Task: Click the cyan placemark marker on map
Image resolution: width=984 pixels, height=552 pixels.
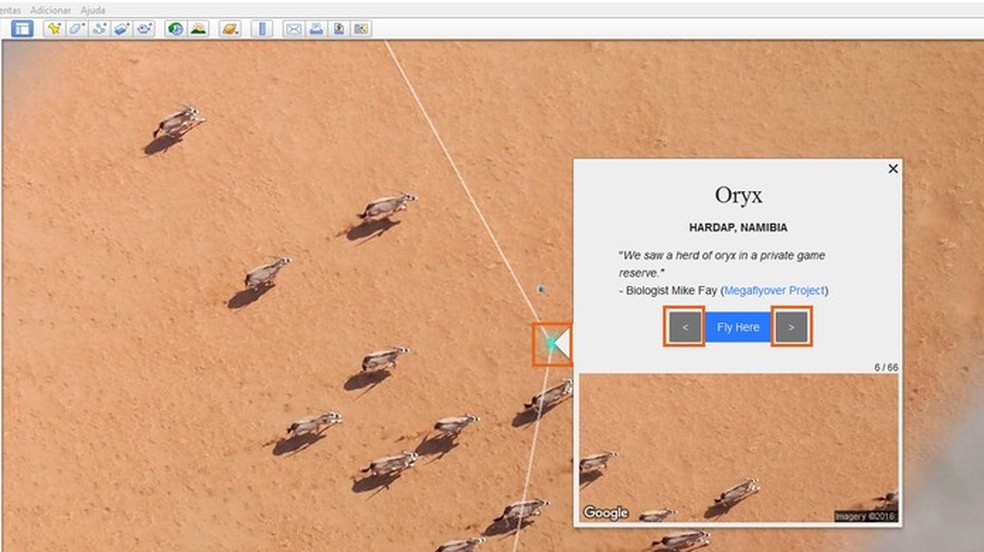Action: [551, 344]
